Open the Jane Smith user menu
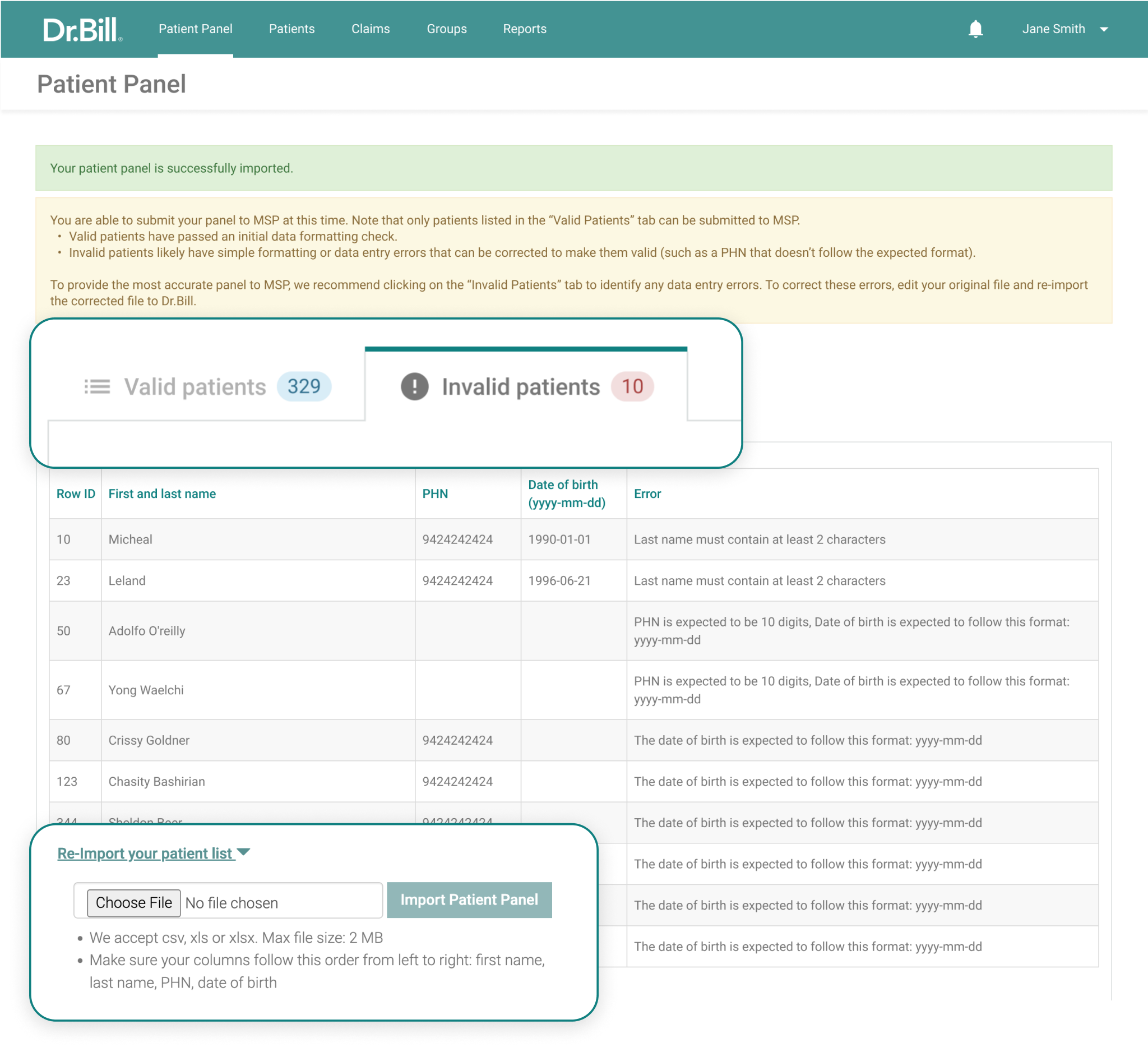The width and height of the screenshot is (1148, 1061). tap(1066, 28)
